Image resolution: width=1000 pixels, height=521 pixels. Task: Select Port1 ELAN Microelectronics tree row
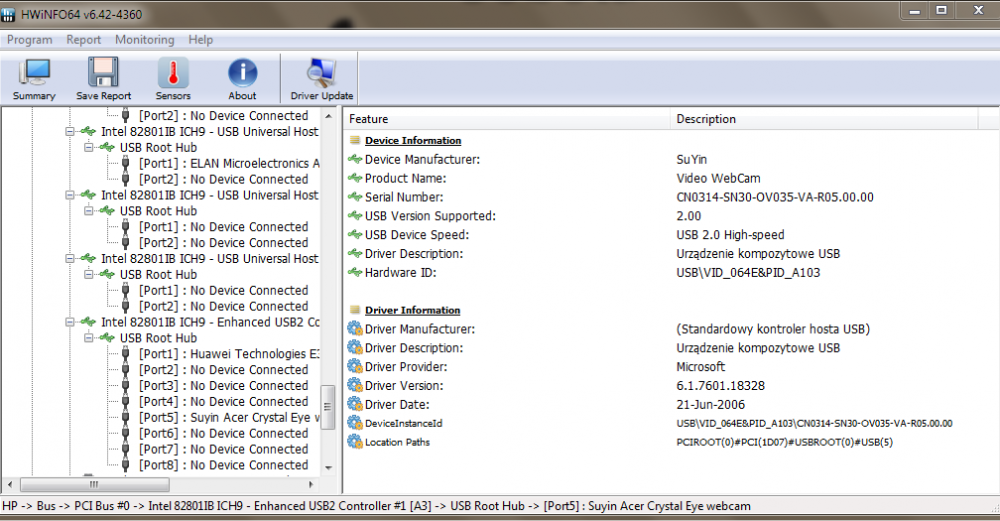click(x=229, y=163)
